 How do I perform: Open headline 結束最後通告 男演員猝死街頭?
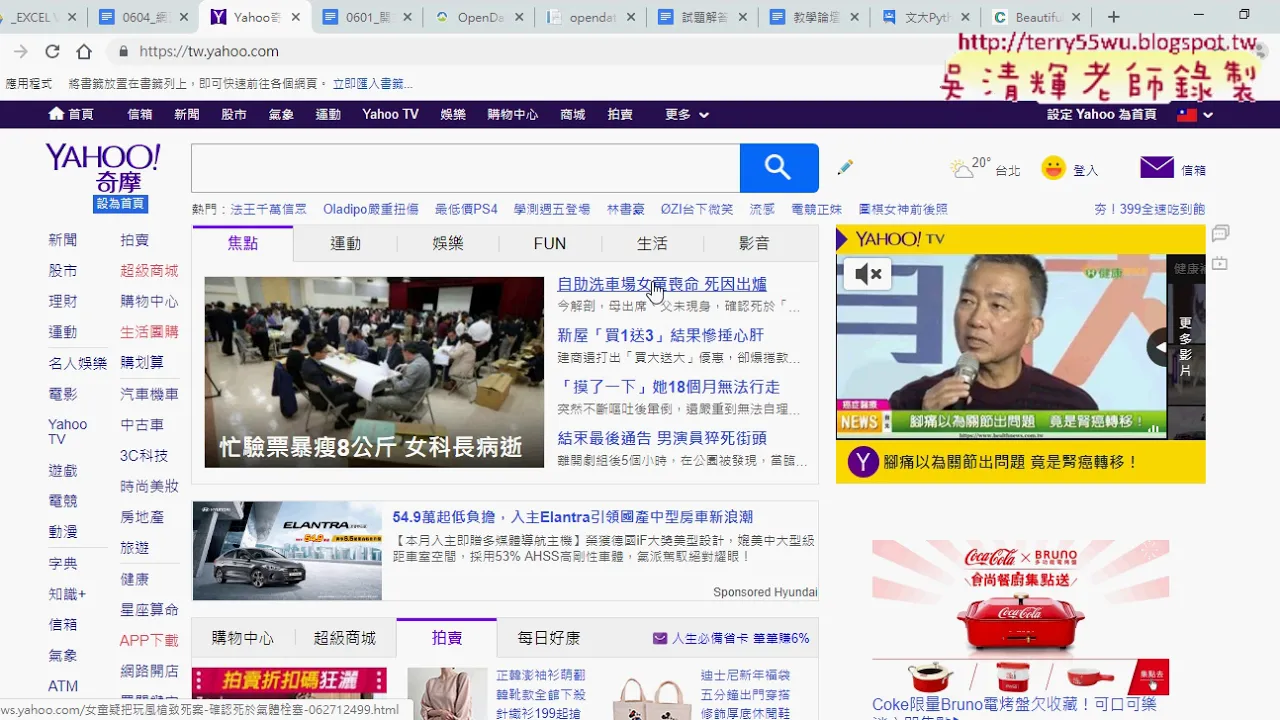pos(662,438)
